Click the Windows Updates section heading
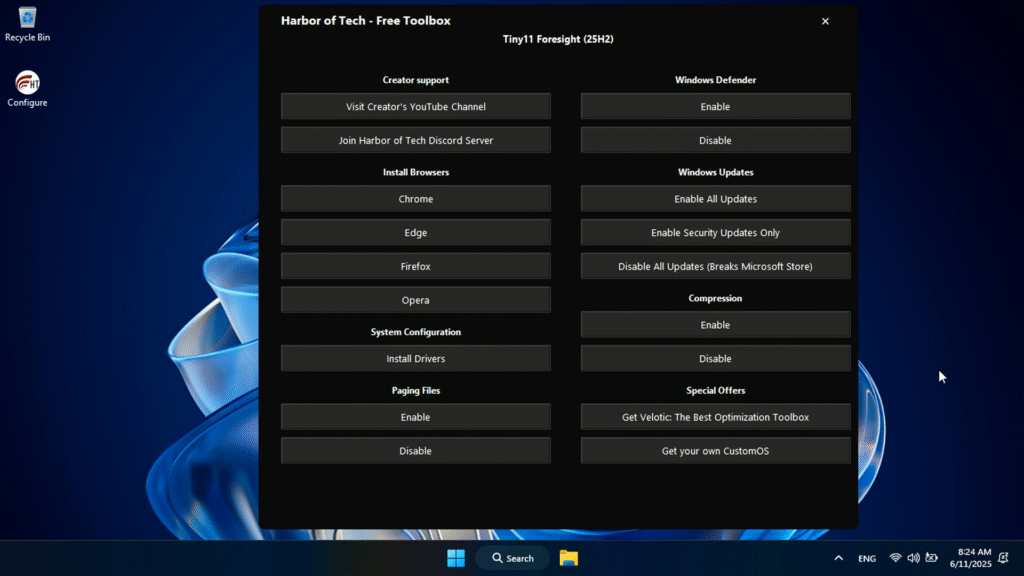1024x576 pixels. (x=716, y=172)
